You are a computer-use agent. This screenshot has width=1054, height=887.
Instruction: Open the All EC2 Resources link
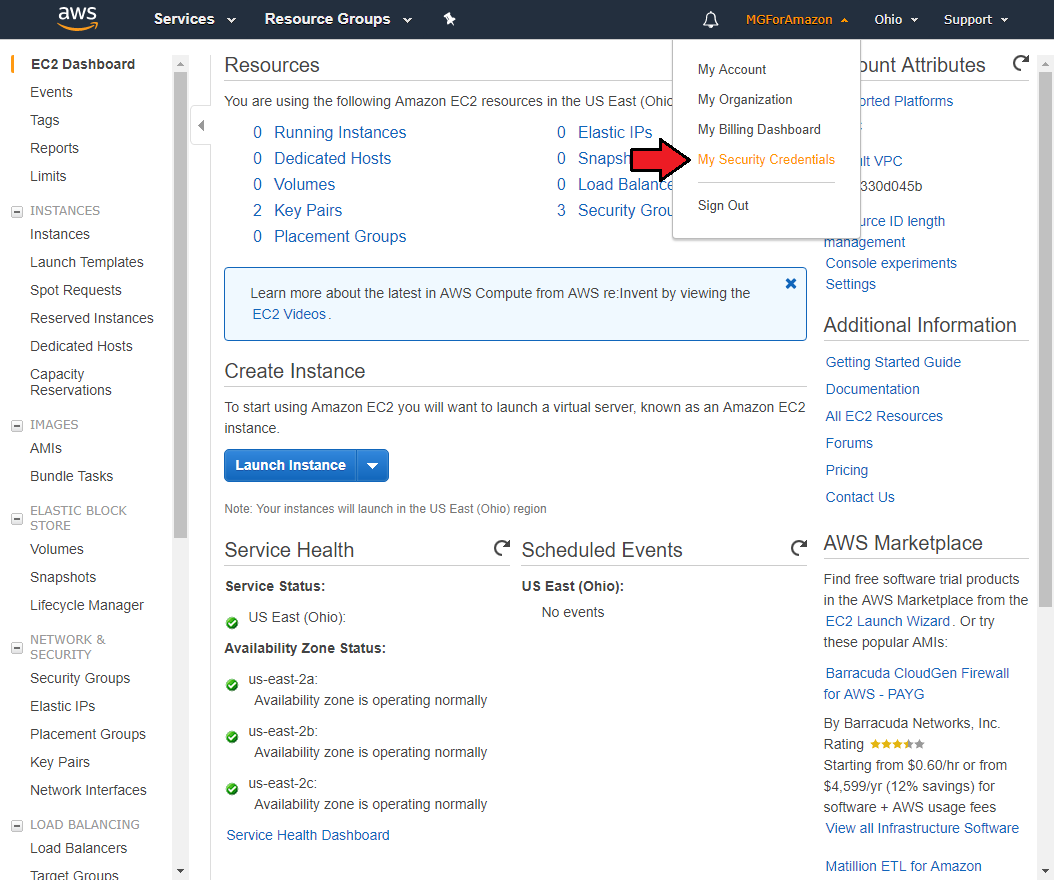click(x=884, y=416)
